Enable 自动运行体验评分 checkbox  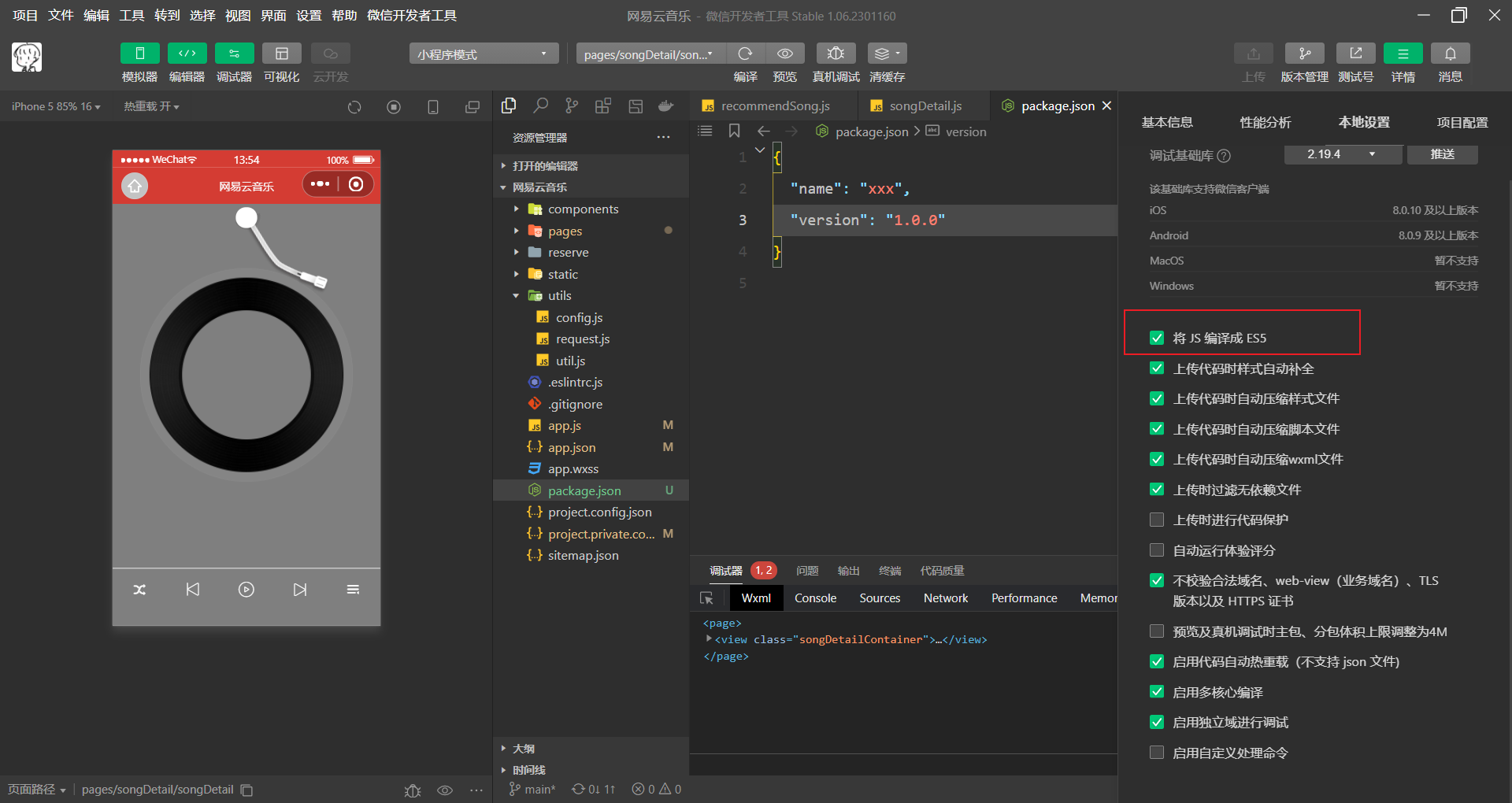coord(1157,550)
